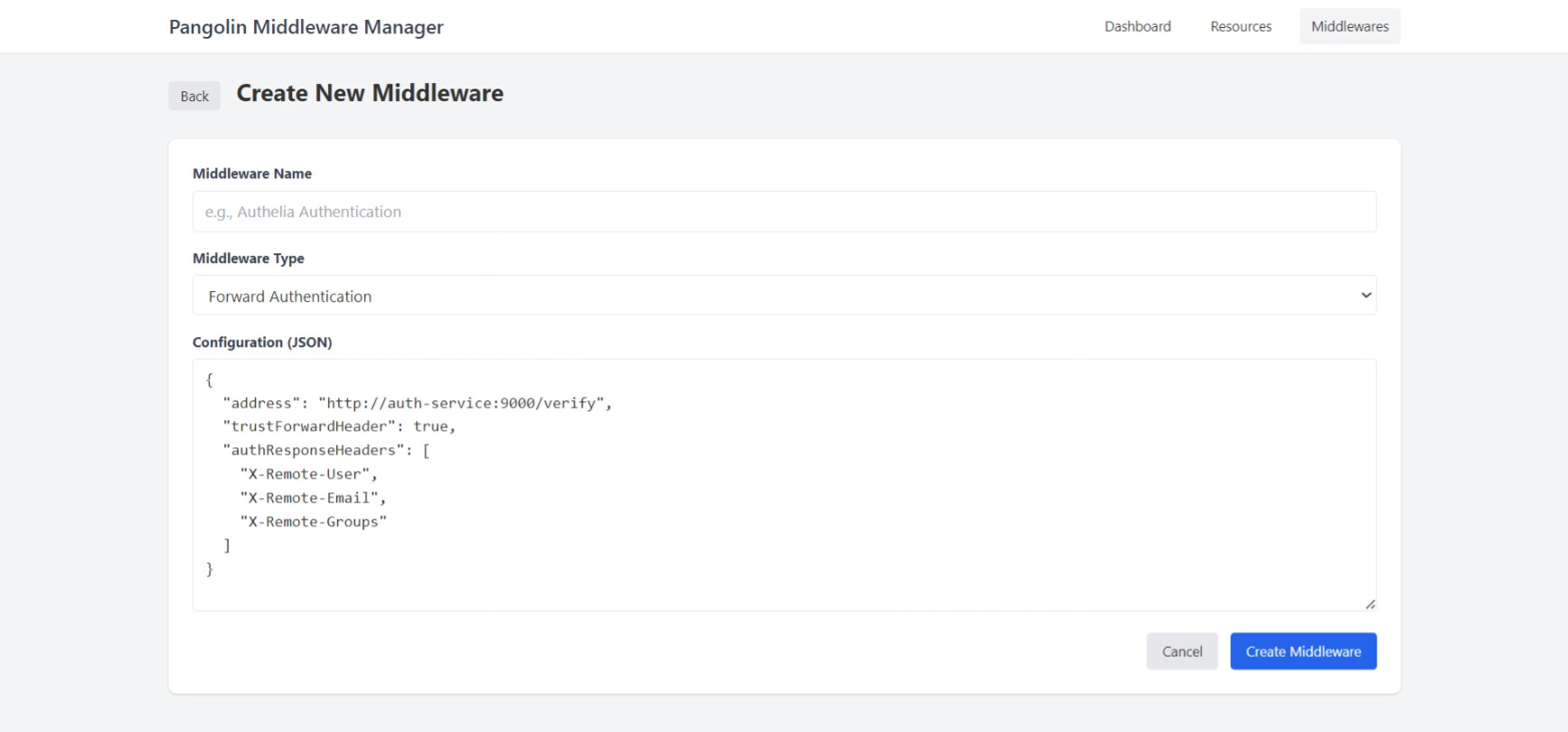Place cursor on the "authResponseHeaders" line

point(326,450)
